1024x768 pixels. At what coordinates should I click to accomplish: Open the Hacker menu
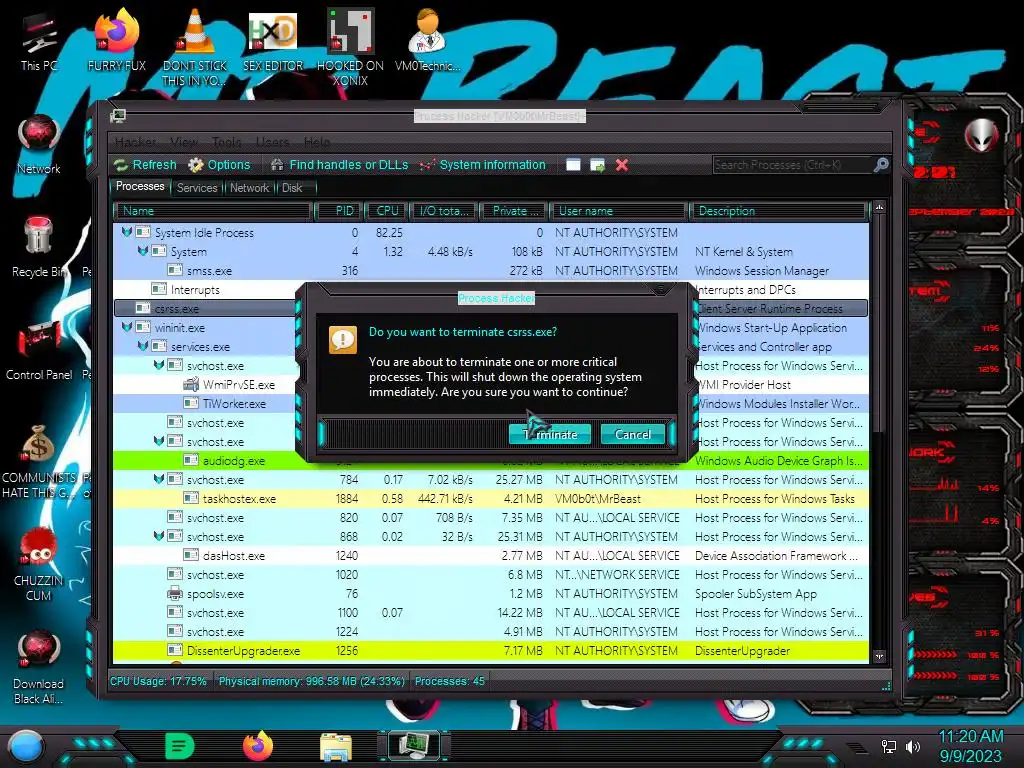pyautogui.click(x=135, y=142)
